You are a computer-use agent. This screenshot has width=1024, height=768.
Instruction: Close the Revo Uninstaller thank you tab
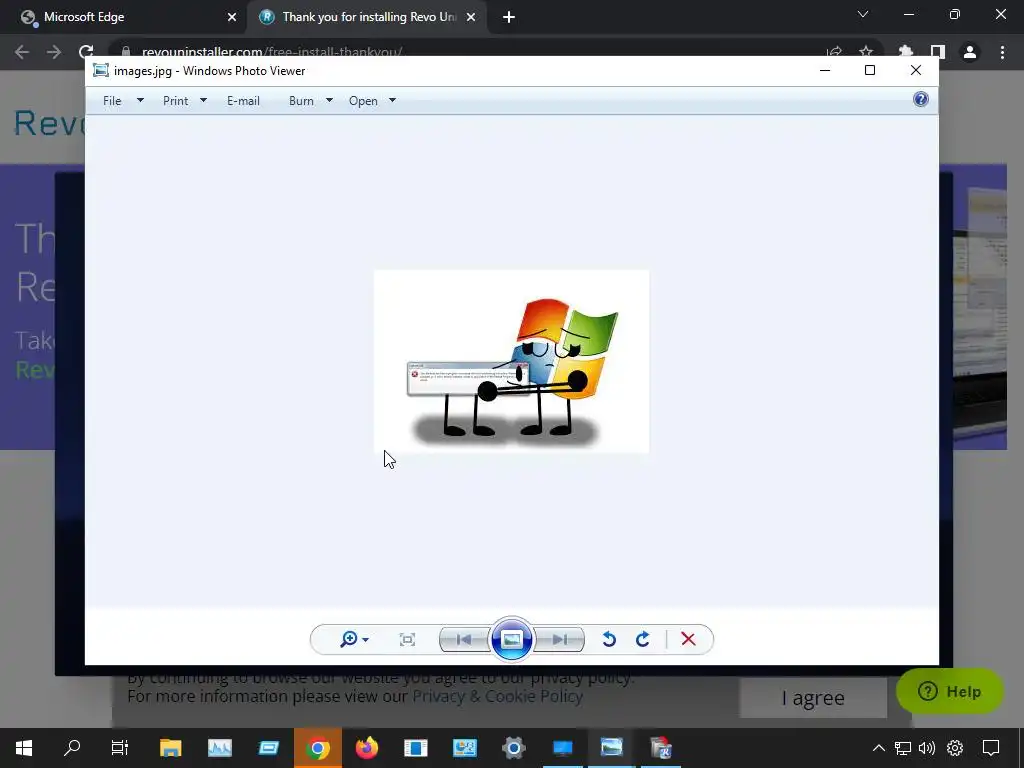[x=471, y=17]
